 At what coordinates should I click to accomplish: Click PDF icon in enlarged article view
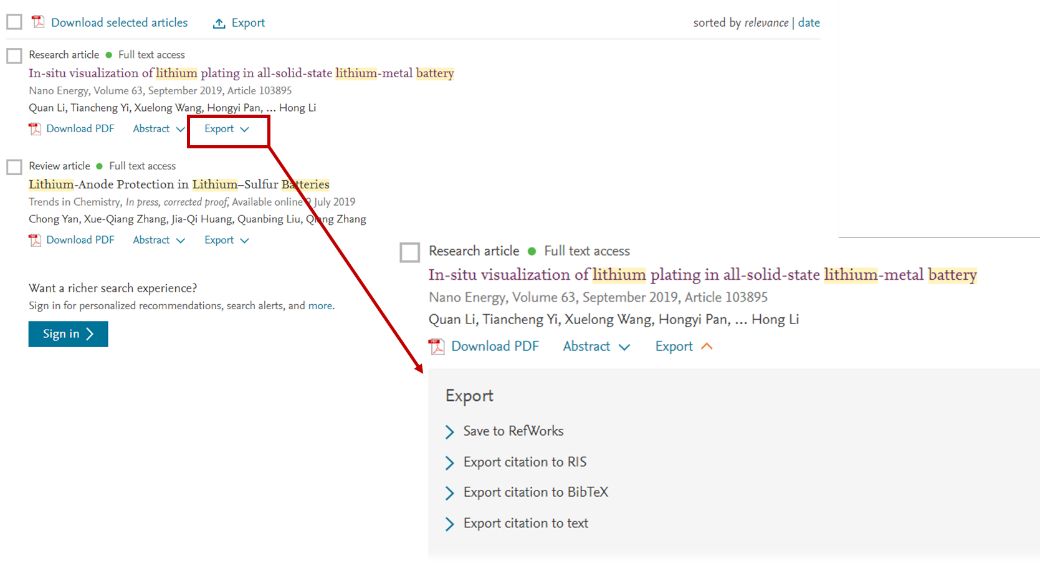[436, 346]
